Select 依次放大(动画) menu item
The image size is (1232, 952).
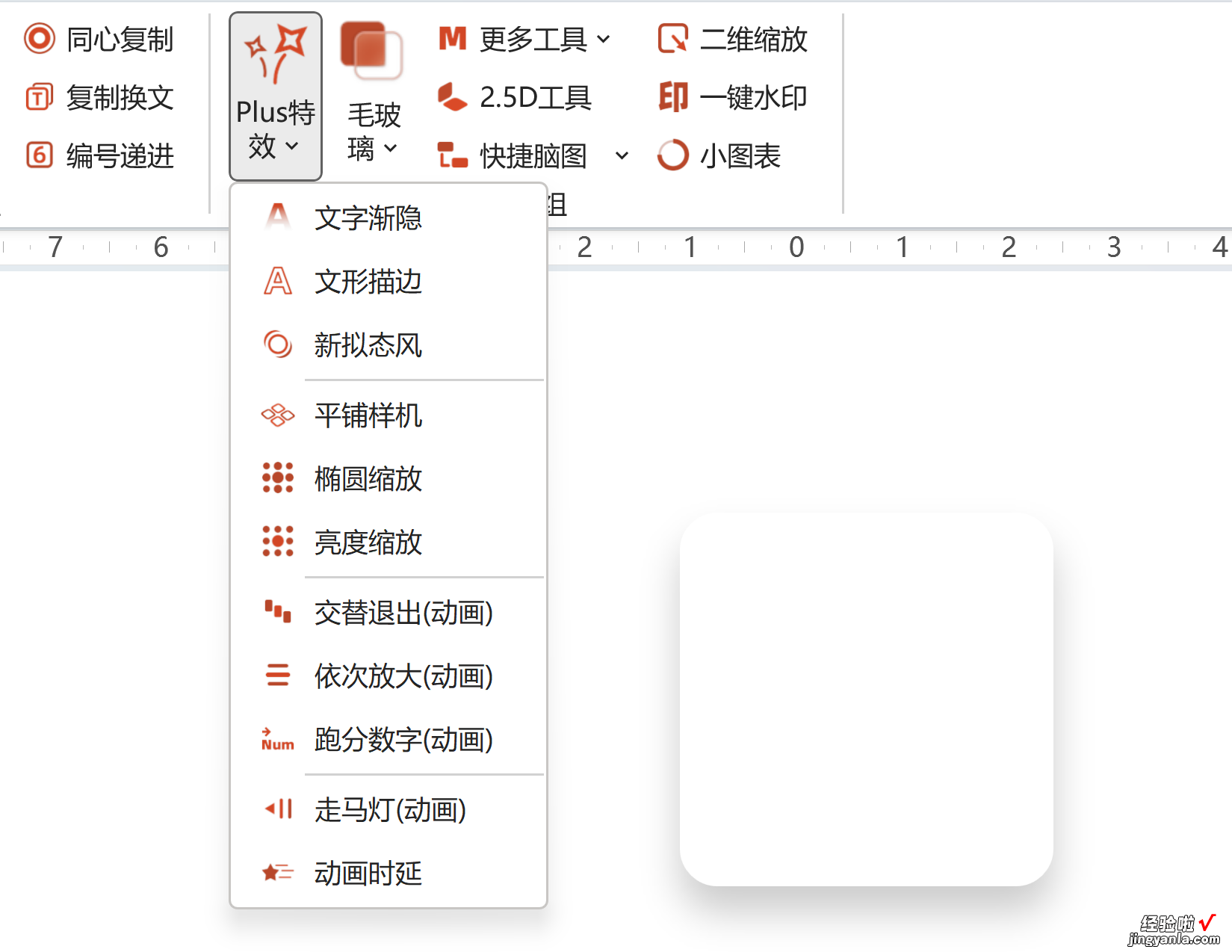point(389,676)
